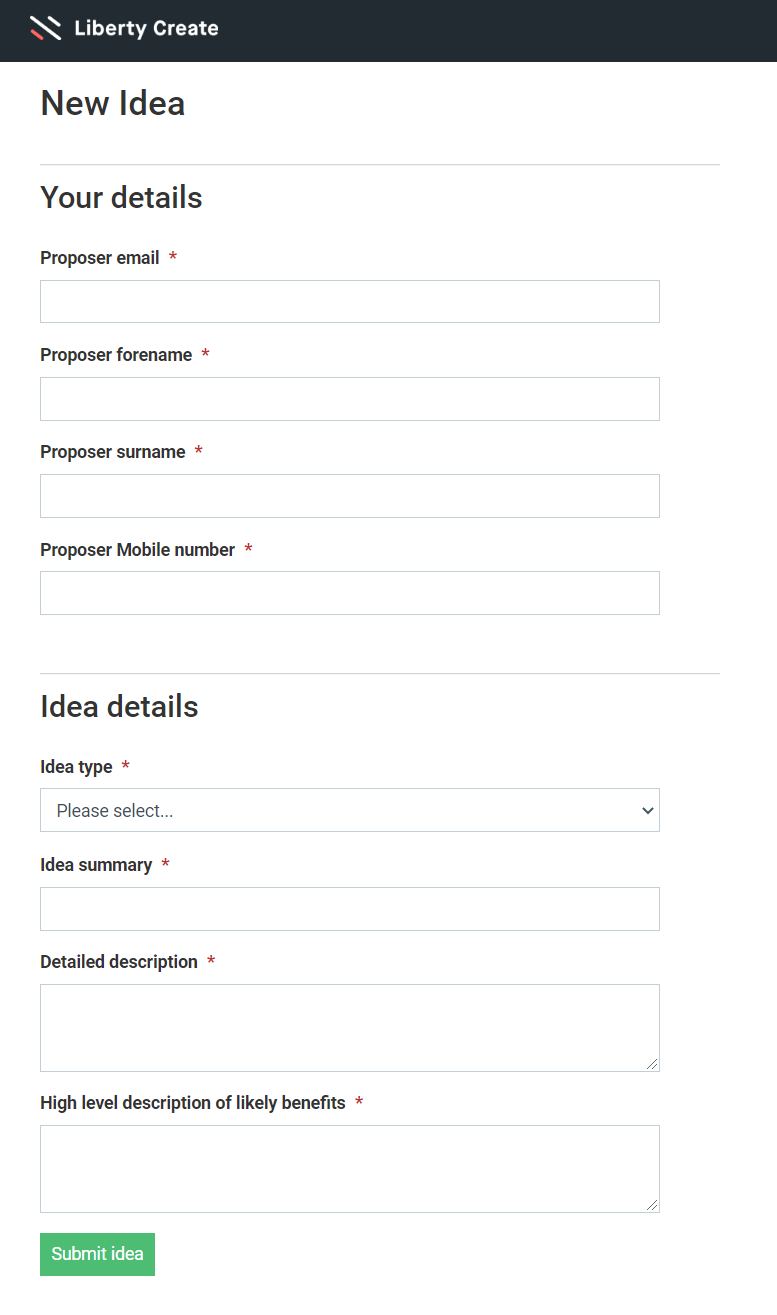777x1315 pixels.
Task: Click the chevron arrow on Idea type dropdown
Action: [x=647, y=810]
